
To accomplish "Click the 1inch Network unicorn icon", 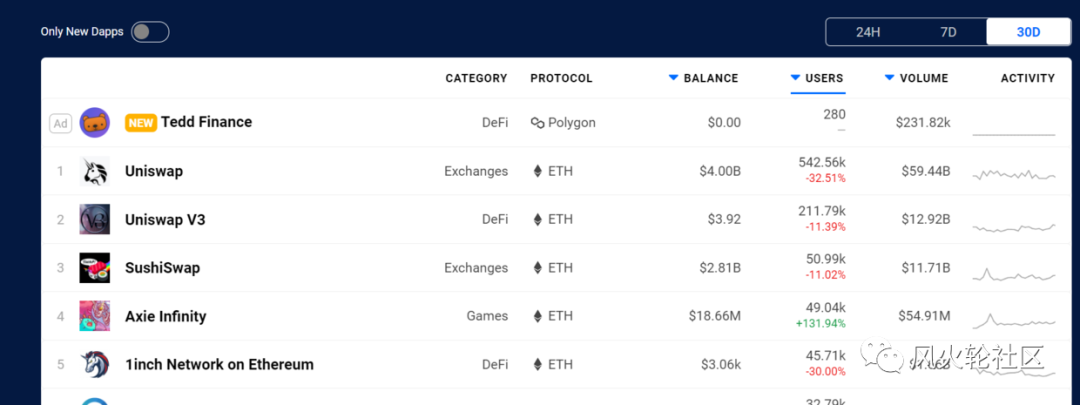I will (94, 364).
